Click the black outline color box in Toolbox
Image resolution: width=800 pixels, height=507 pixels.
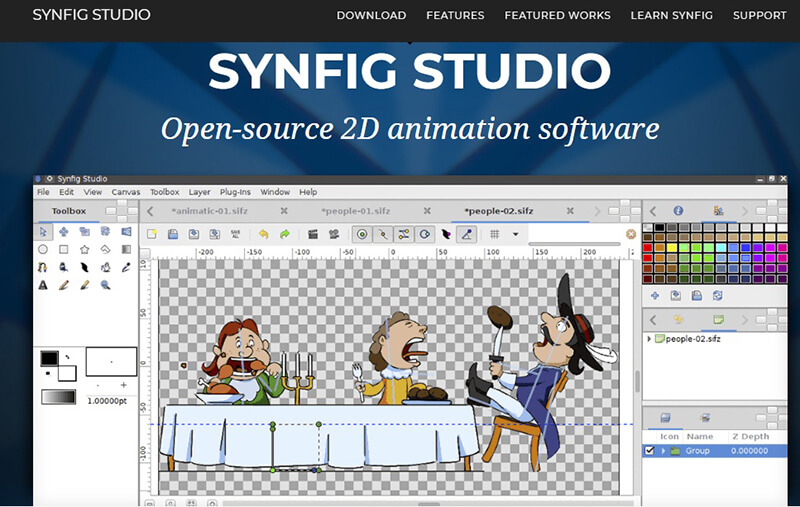point(49,359)
